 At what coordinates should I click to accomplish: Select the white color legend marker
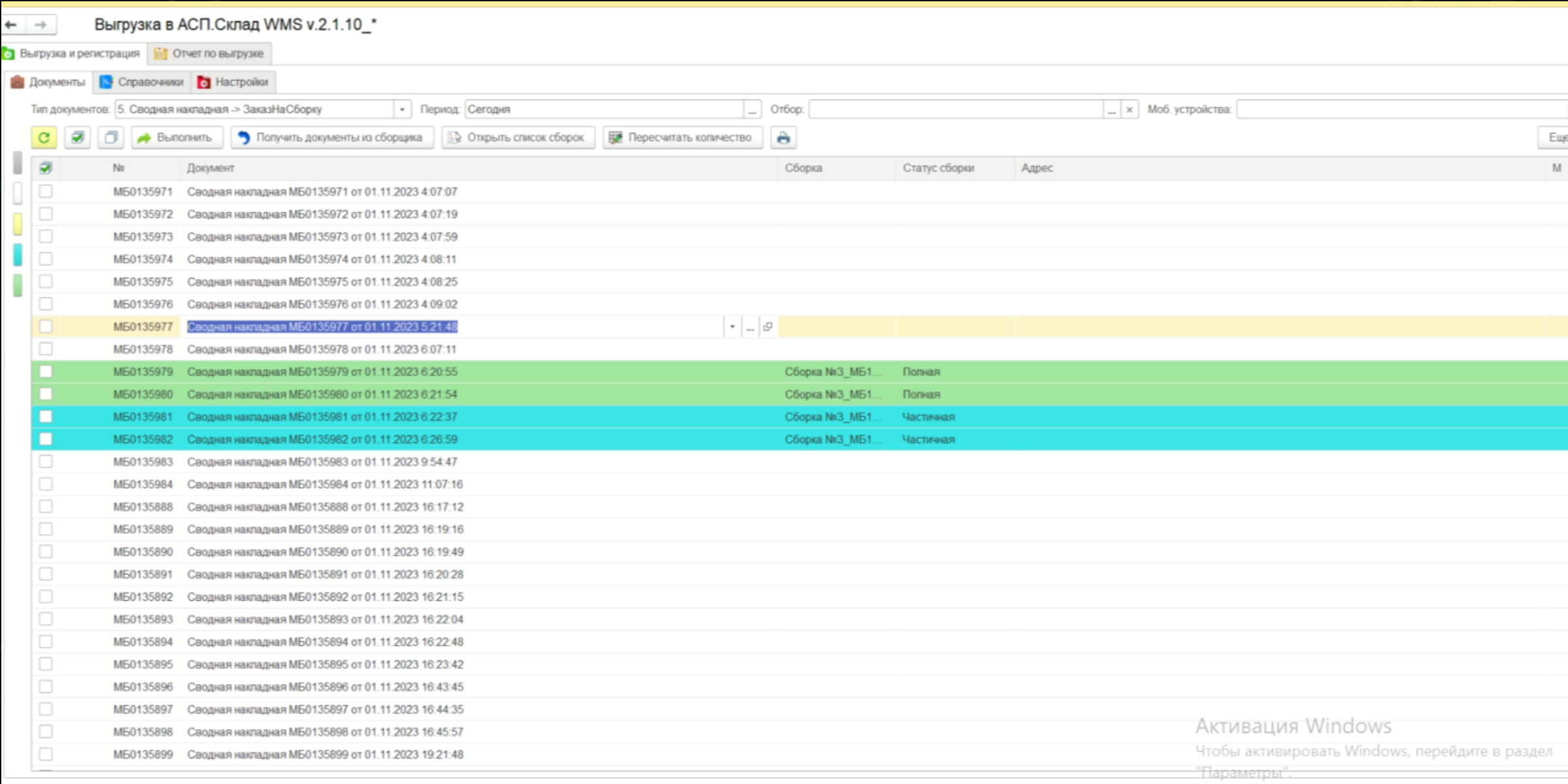click(x=18, y=194)
